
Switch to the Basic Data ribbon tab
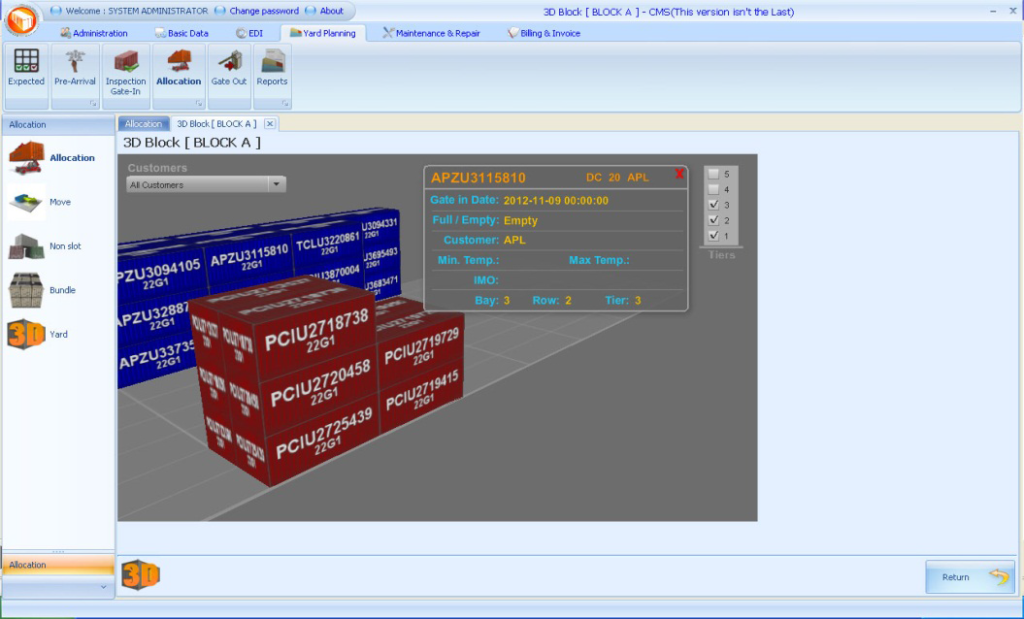(182, 33)
